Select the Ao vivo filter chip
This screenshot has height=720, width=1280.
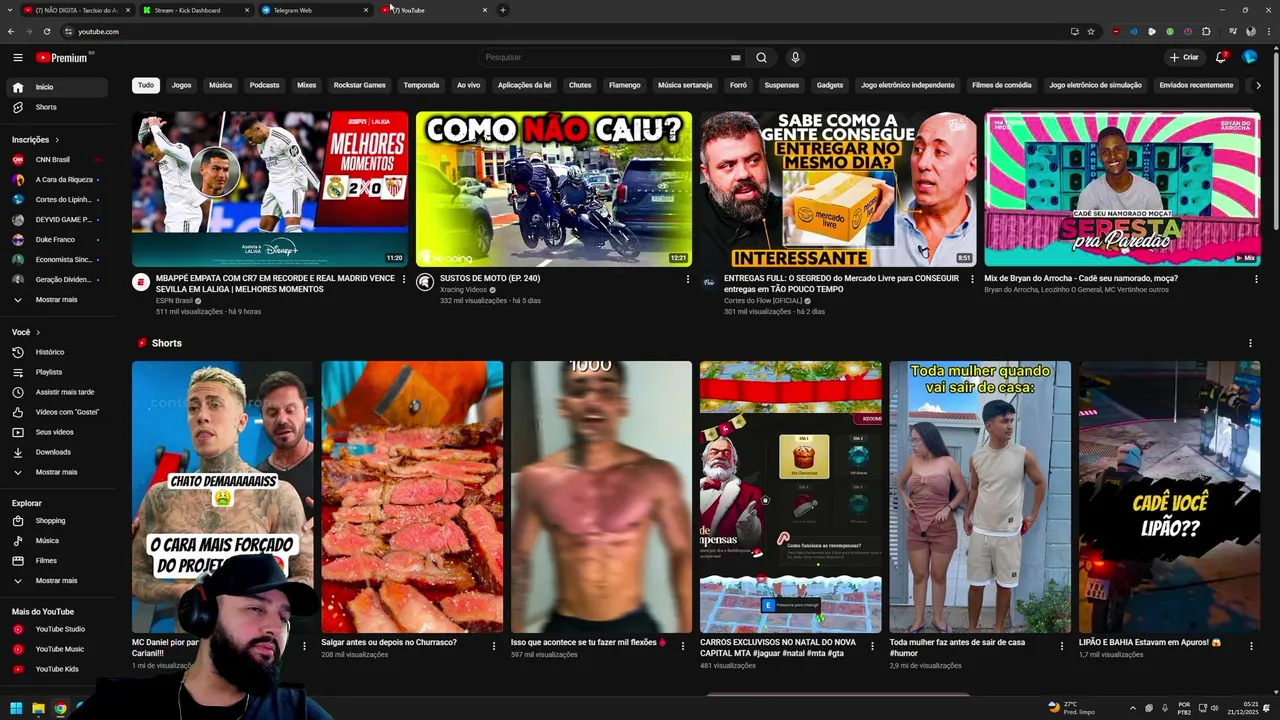coord(468,85)
